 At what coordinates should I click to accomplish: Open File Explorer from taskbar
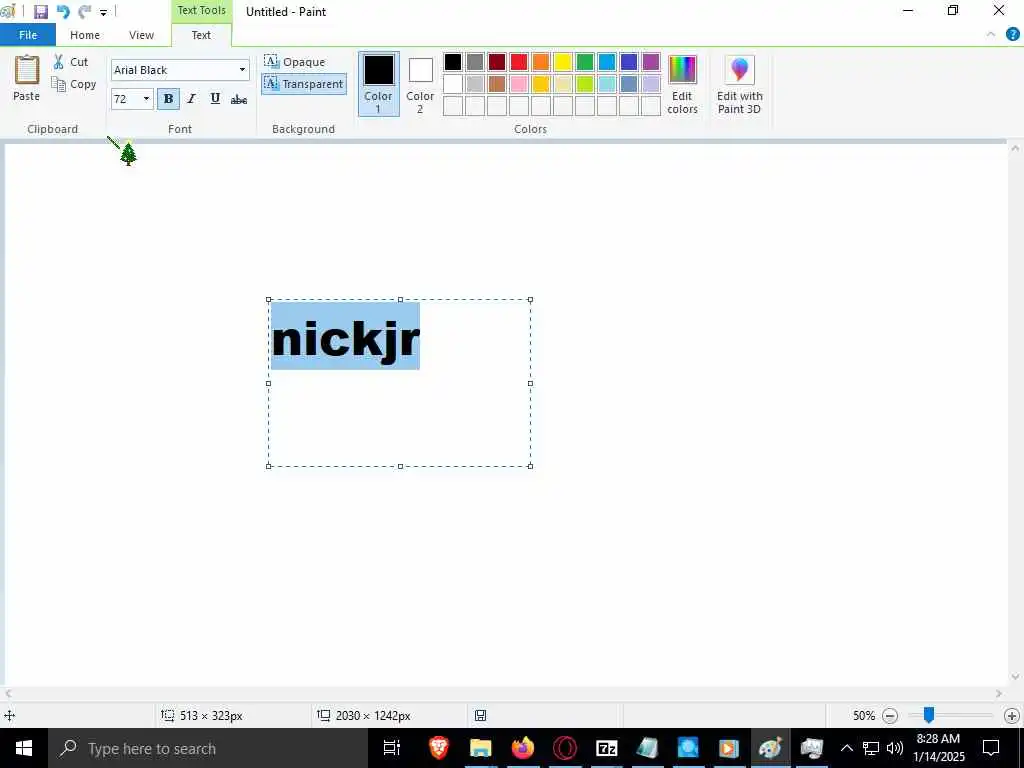(x=481, y=748)
